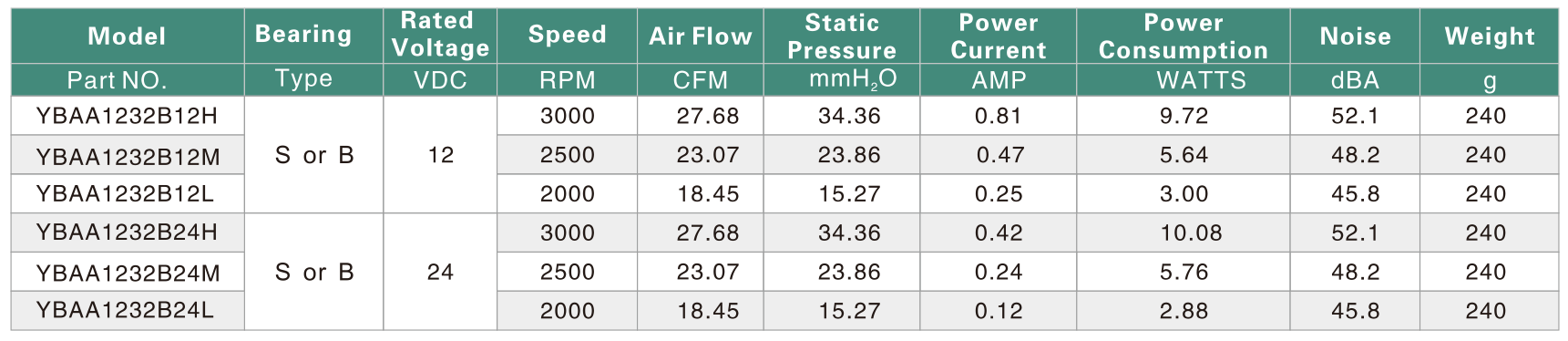Click the Power Current header
The height and width of the screenshot is (341, 1568).
point(998,36)
